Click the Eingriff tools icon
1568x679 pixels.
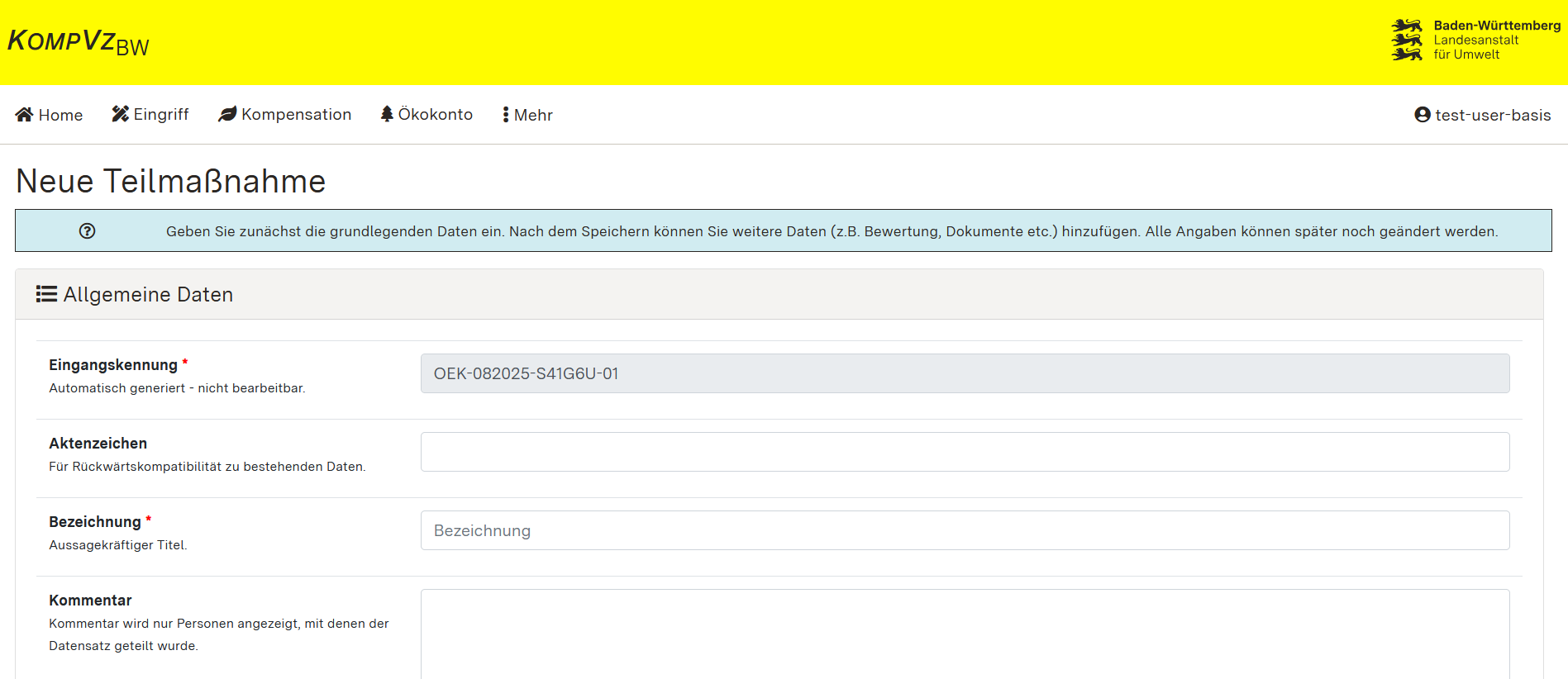[121, 114]
